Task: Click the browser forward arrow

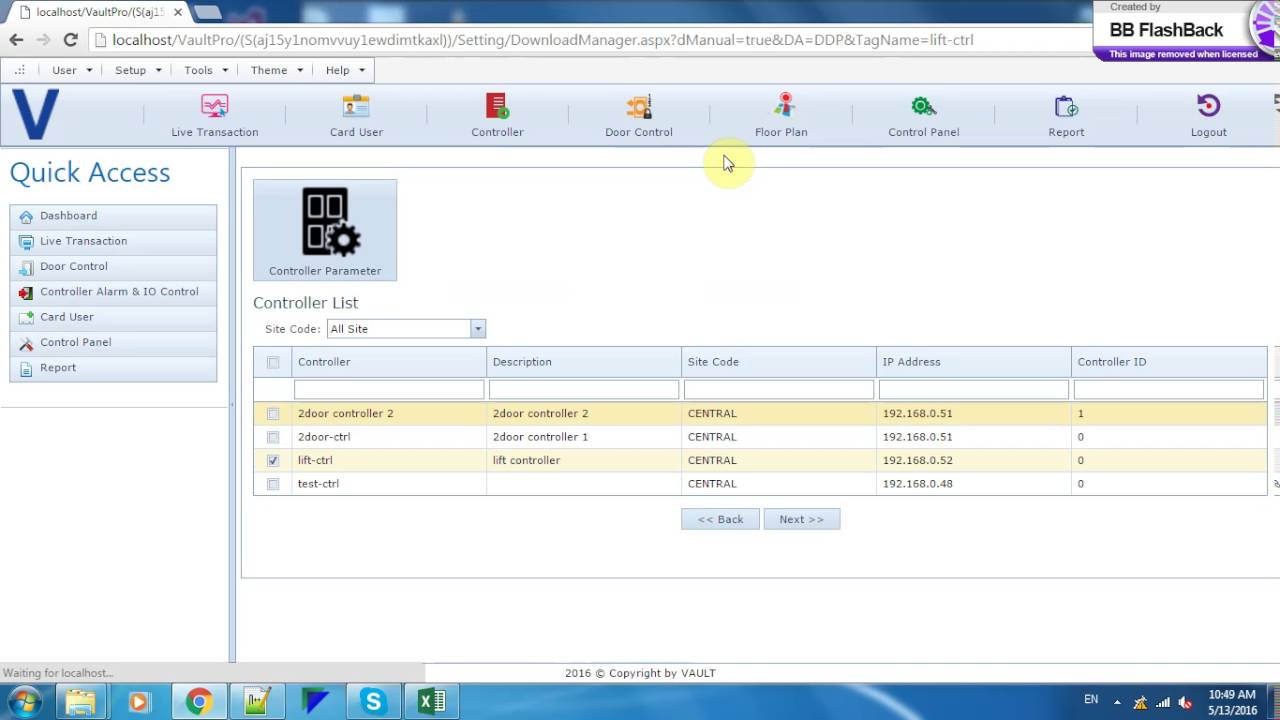Action: tap(43, 40)
